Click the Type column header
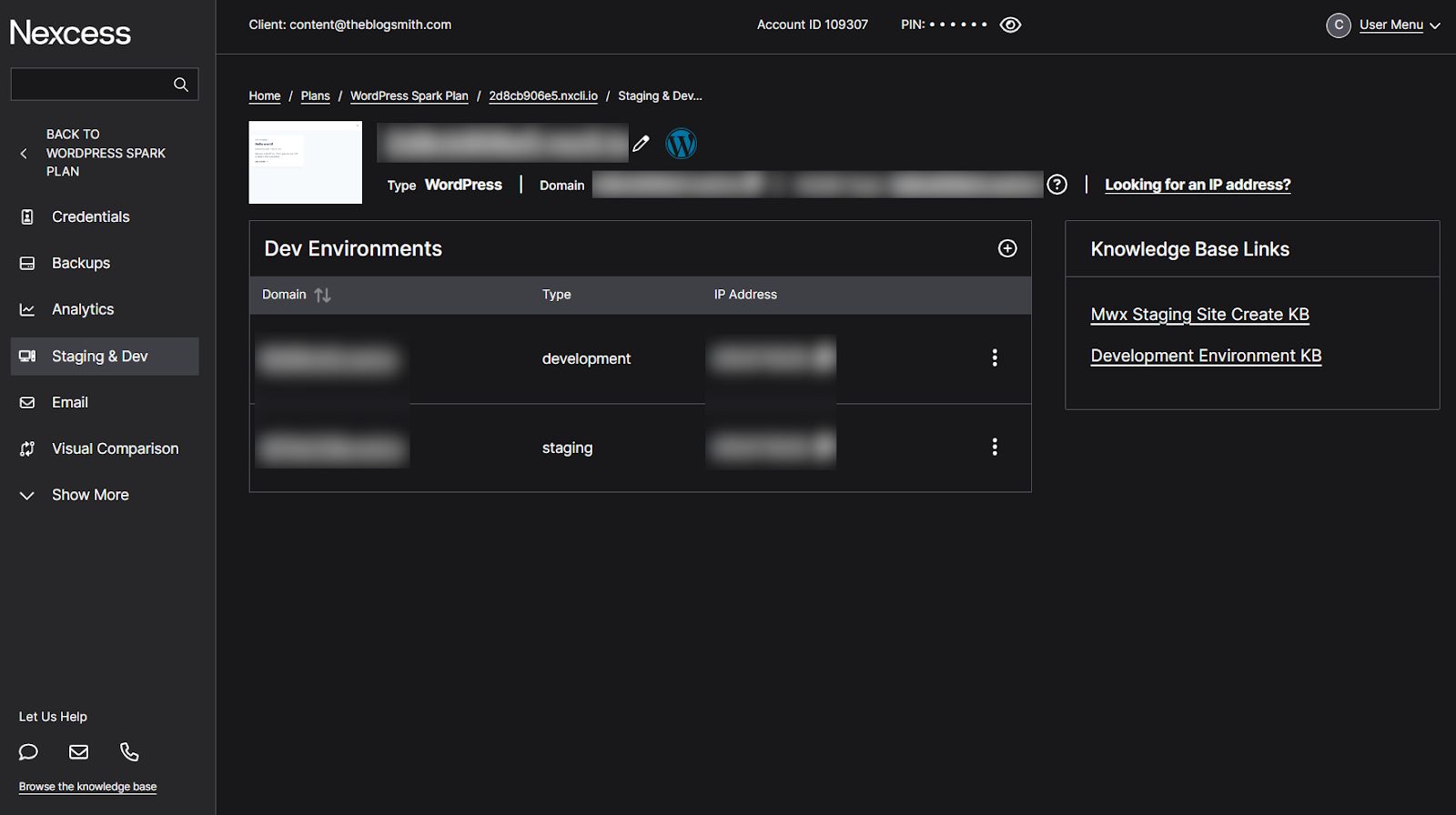 (x=557, y=295)
